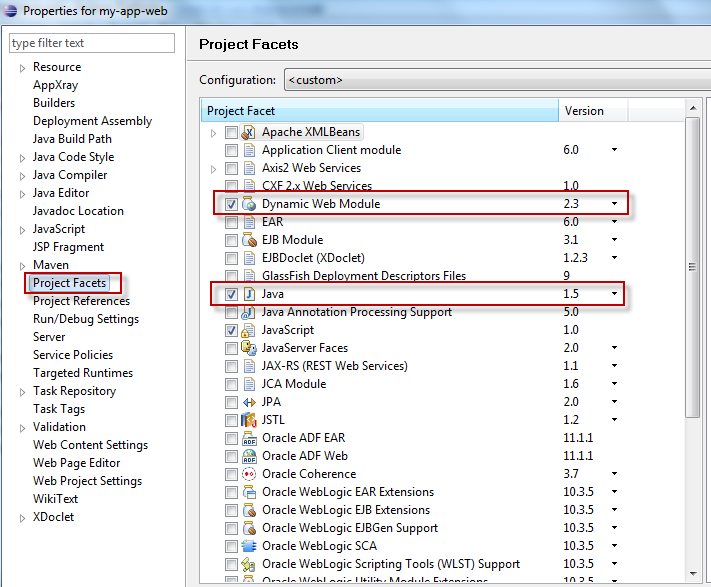Click the WebLogic Scripting Tools WLST icon

pos(248,564)
